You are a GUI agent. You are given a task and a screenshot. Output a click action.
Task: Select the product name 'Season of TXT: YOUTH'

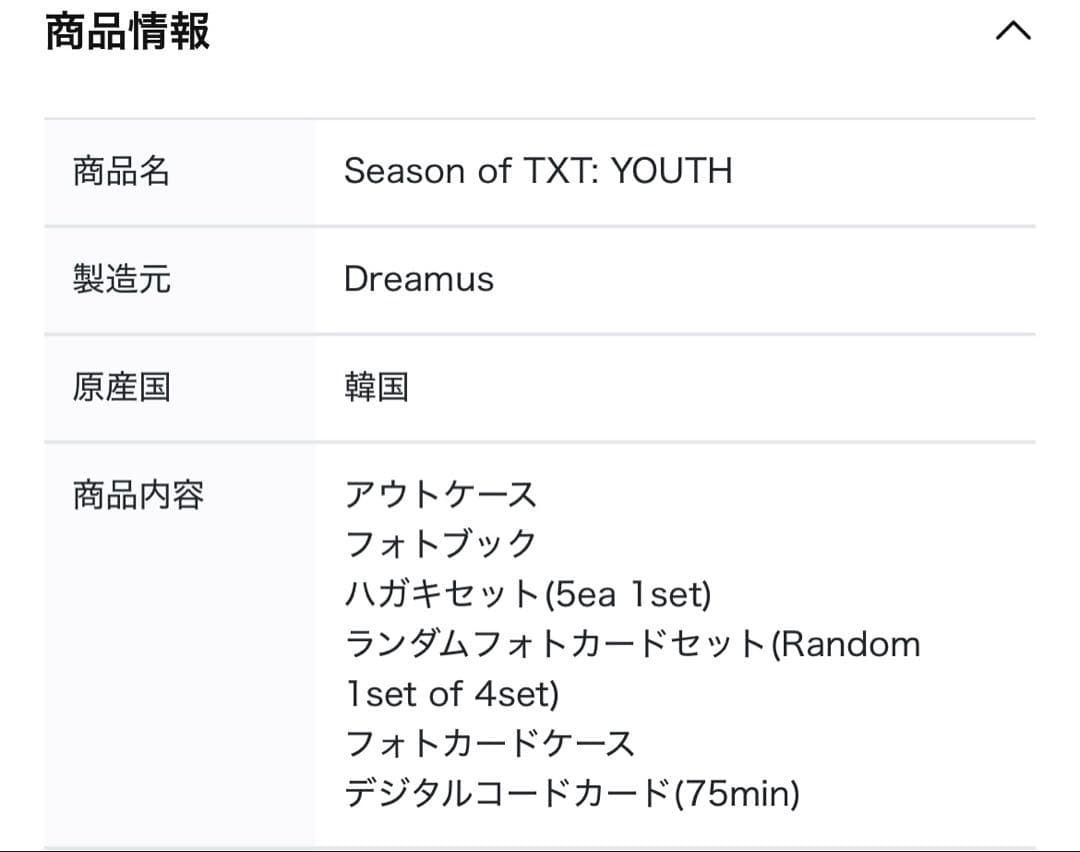point(539,171)
